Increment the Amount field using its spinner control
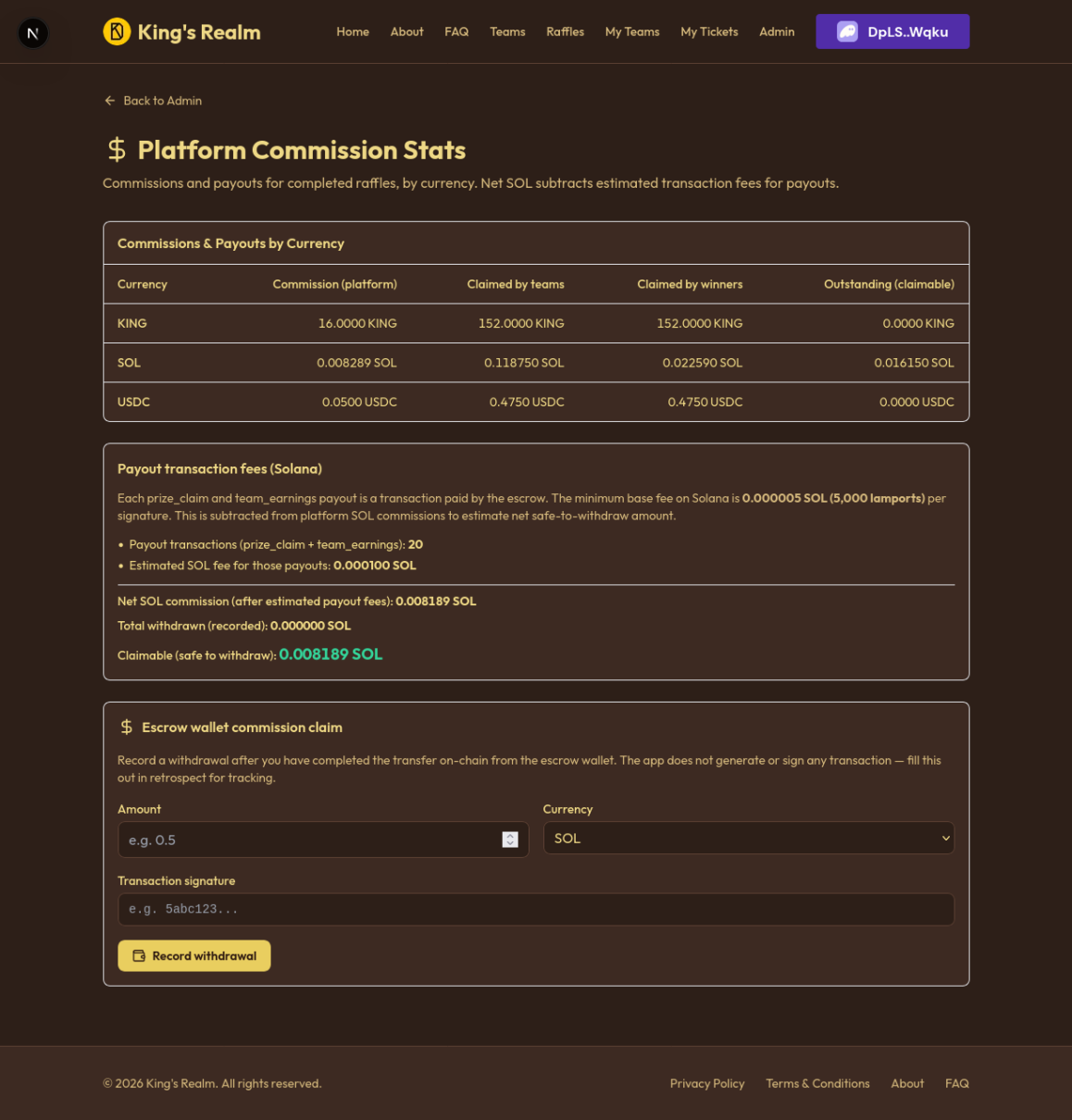The height and width of the screenshot is (1120, 1072). pyautogui.click(x=510, y=840)
